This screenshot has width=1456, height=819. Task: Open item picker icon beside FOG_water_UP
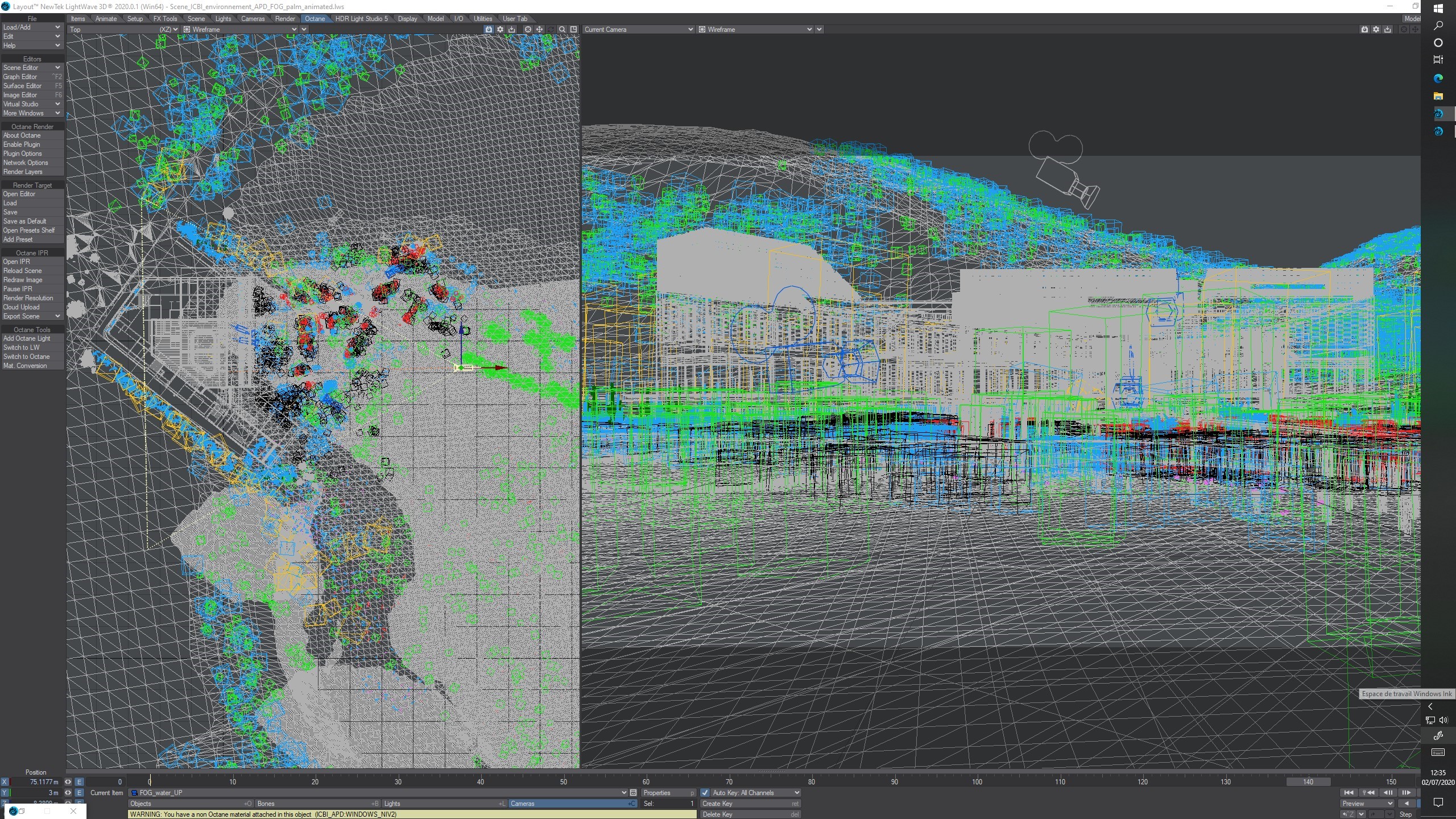pos(633,793)
